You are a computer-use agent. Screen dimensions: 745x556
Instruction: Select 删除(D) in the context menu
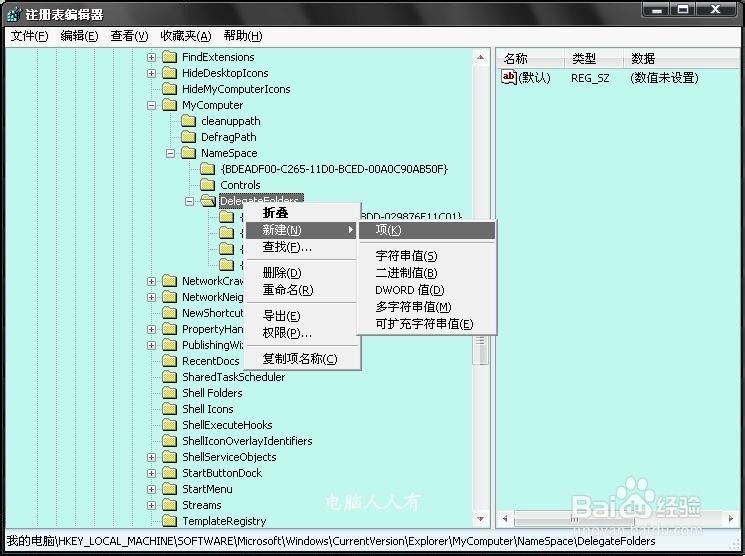(x=301, y=273)
